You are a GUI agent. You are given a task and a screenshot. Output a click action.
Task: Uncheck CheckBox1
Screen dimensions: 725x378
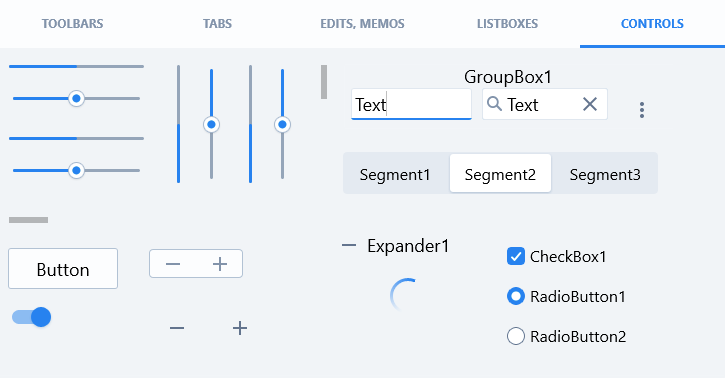pos(516,256)
